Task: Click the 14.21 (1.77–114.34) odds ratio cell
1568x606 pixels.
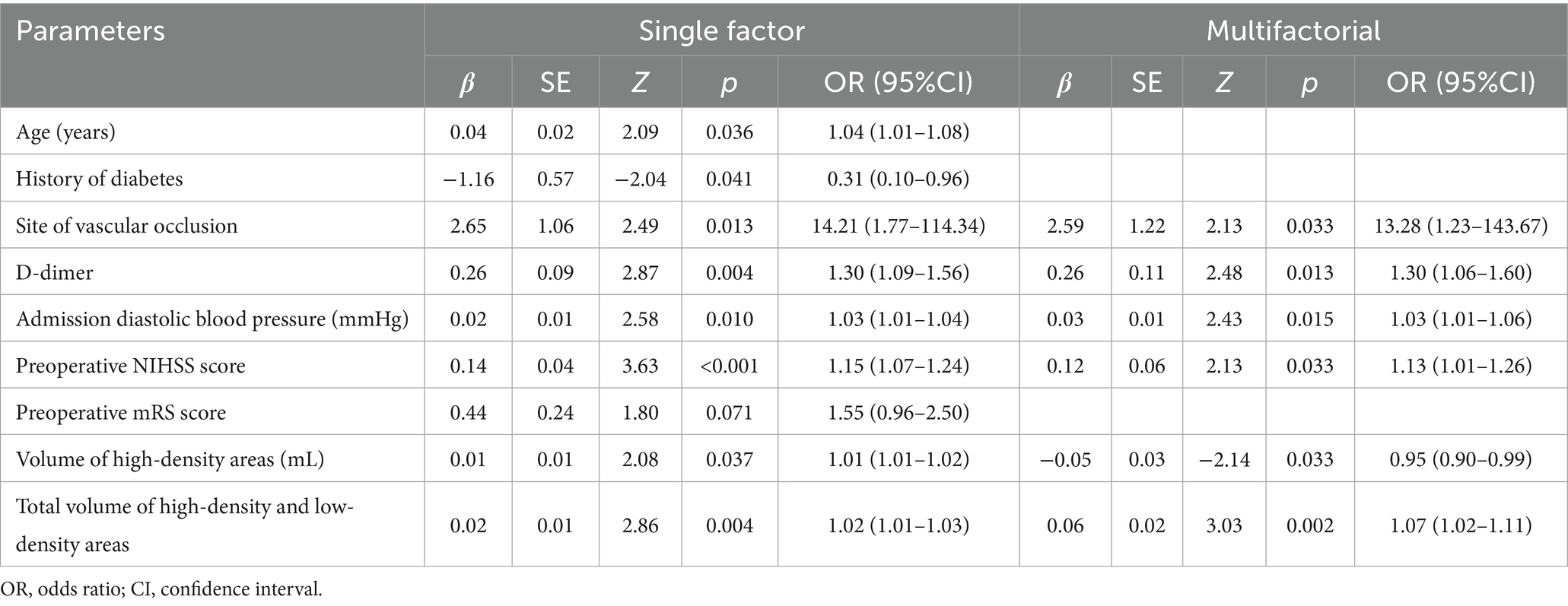Action: 898,226
